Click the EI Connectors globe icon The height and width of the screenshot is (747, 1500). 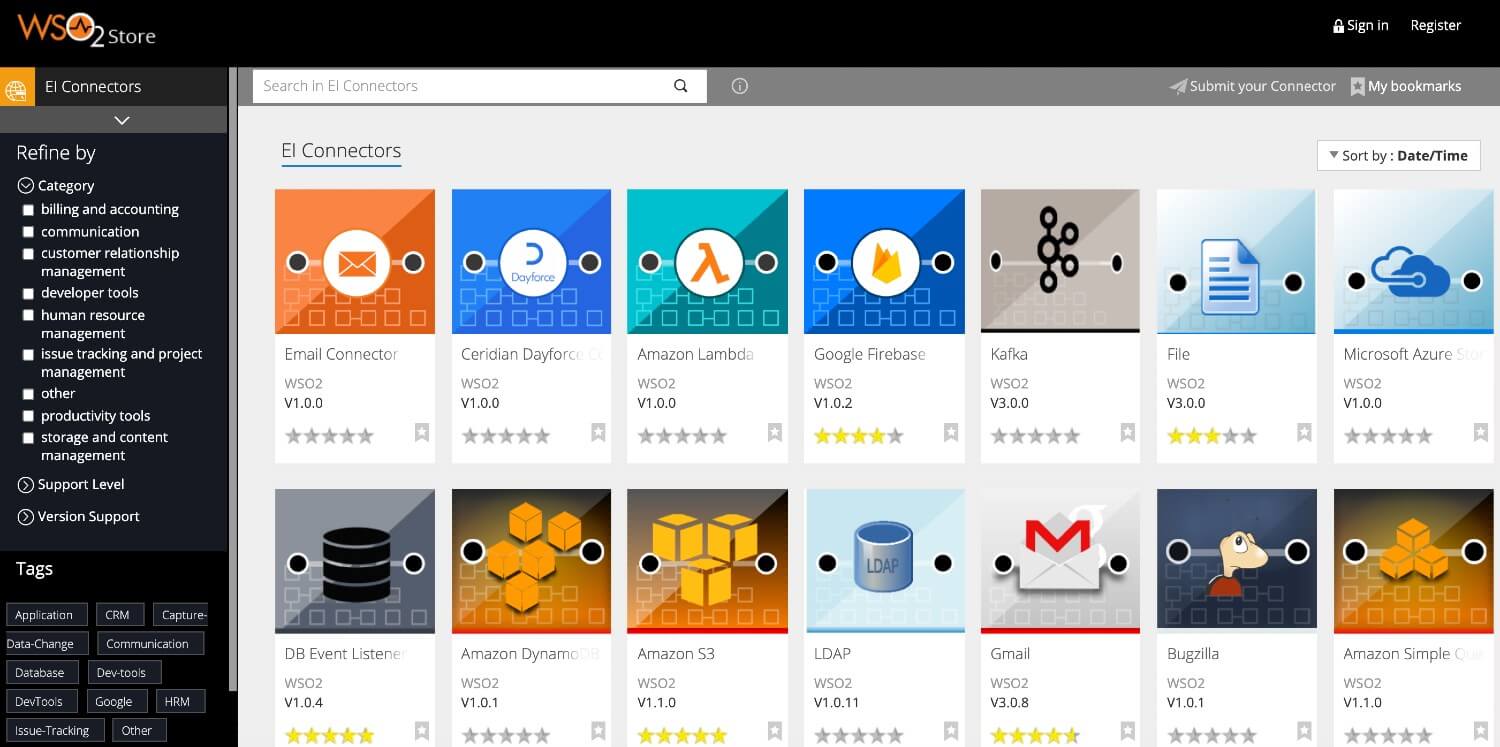(x=16, y=87)
